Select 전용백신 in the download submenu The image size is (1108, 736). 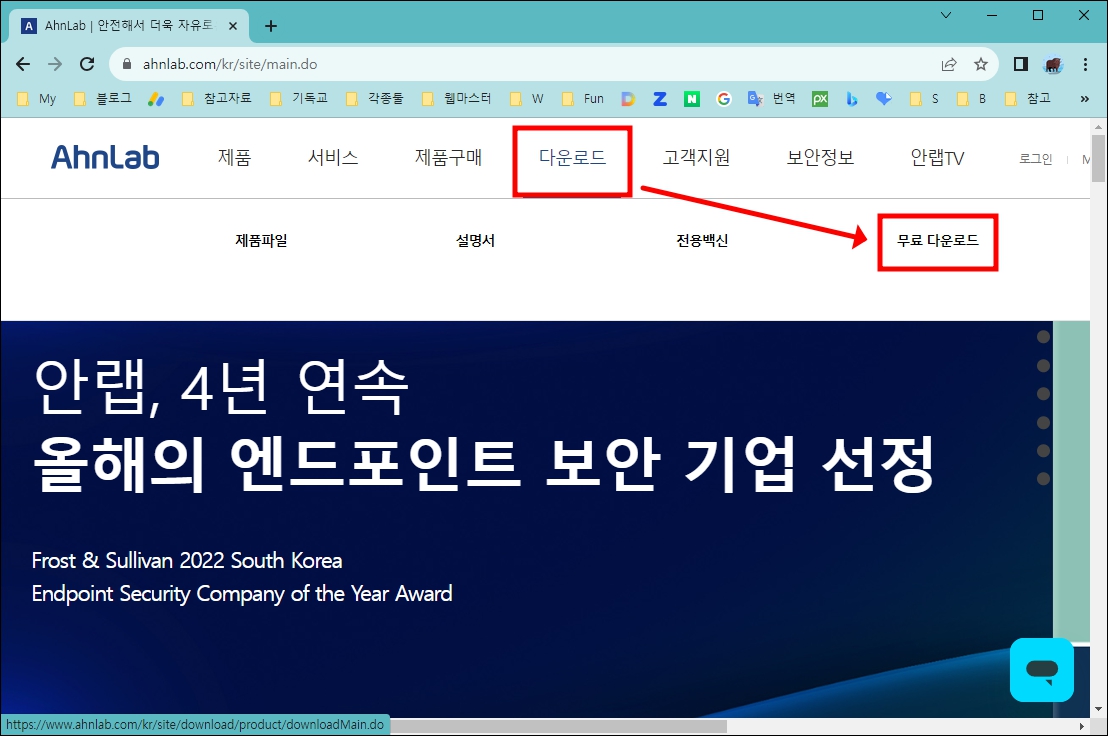(x=702, y=241)
